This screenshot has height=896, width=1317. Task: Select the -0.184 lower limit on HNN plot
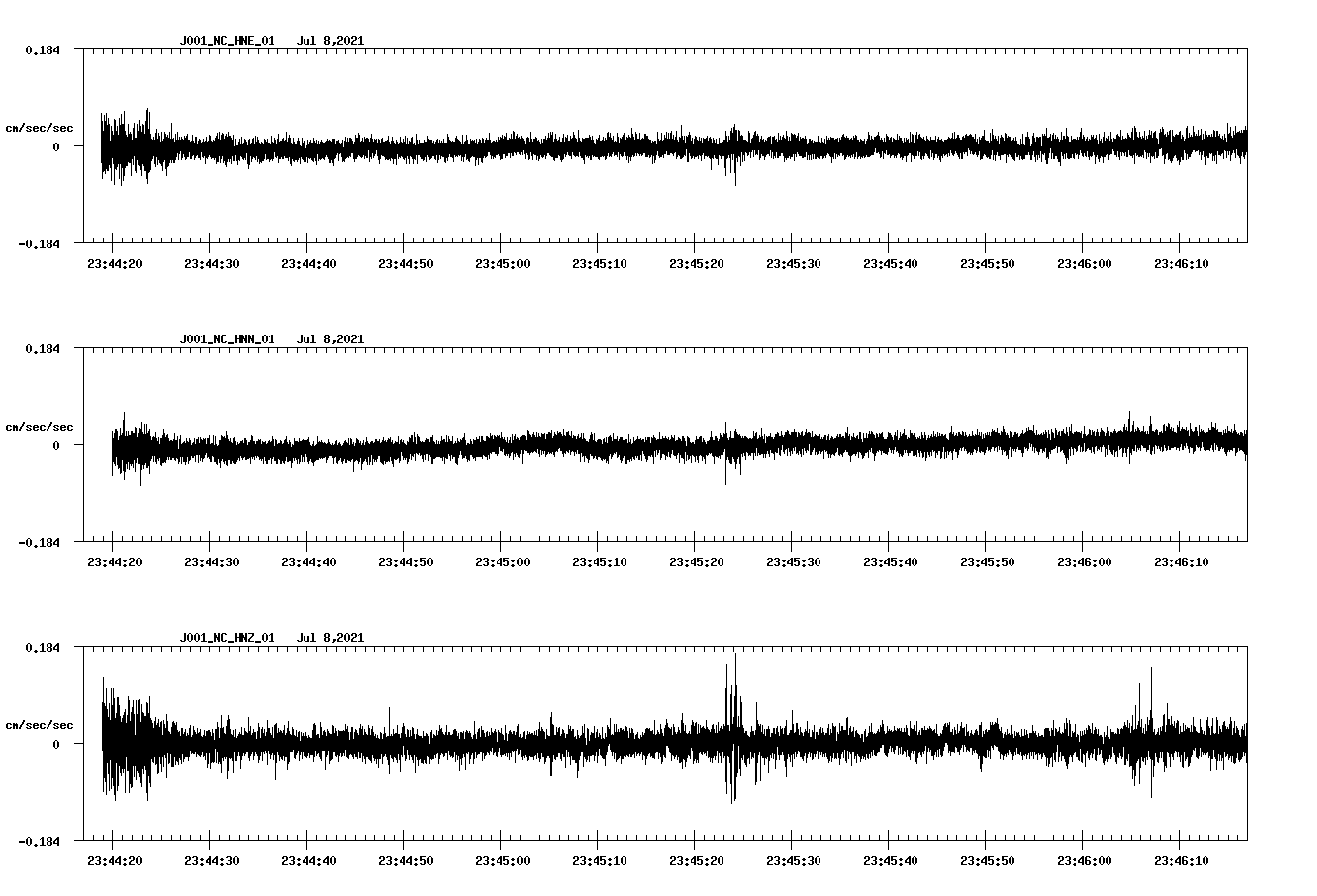(x=39, y=542)
